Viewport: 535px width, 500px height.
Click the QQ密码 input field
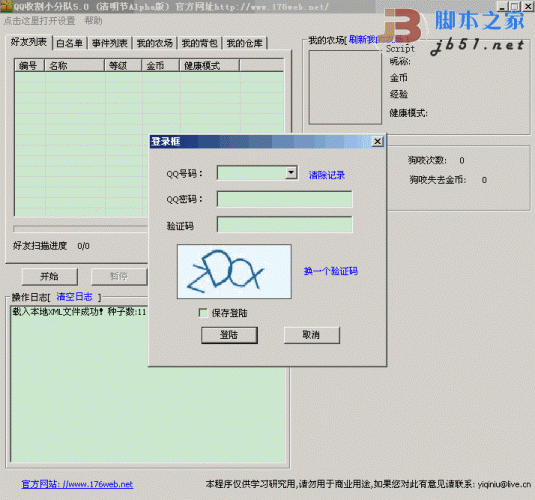[x=284, y=199]
